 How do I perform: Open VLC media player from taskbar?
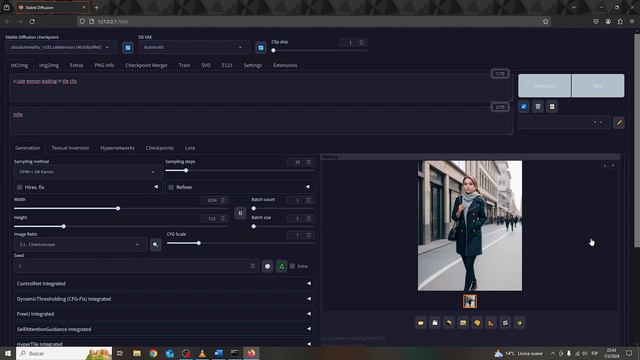point(202,353)
